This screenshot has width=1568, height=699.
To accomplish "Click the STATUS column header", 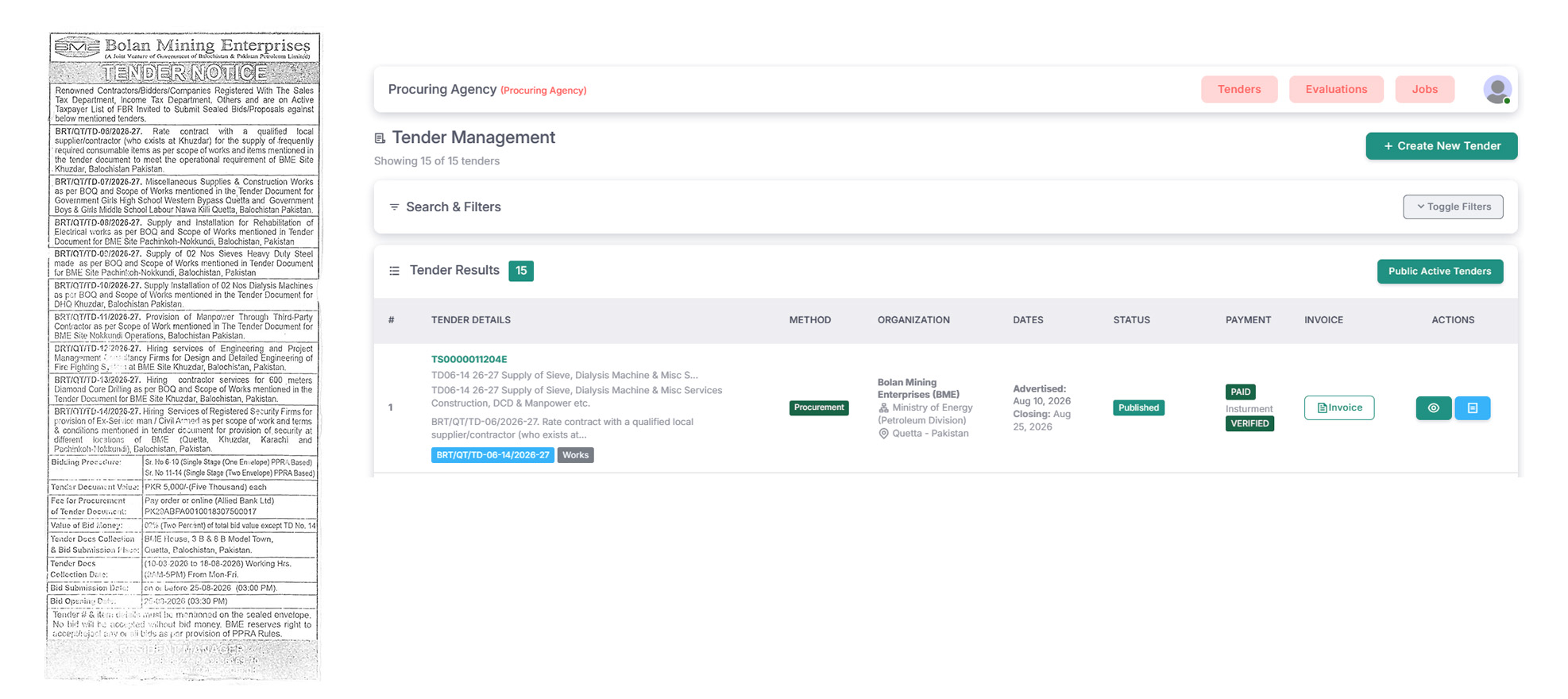I will (x=1131, y=320).
